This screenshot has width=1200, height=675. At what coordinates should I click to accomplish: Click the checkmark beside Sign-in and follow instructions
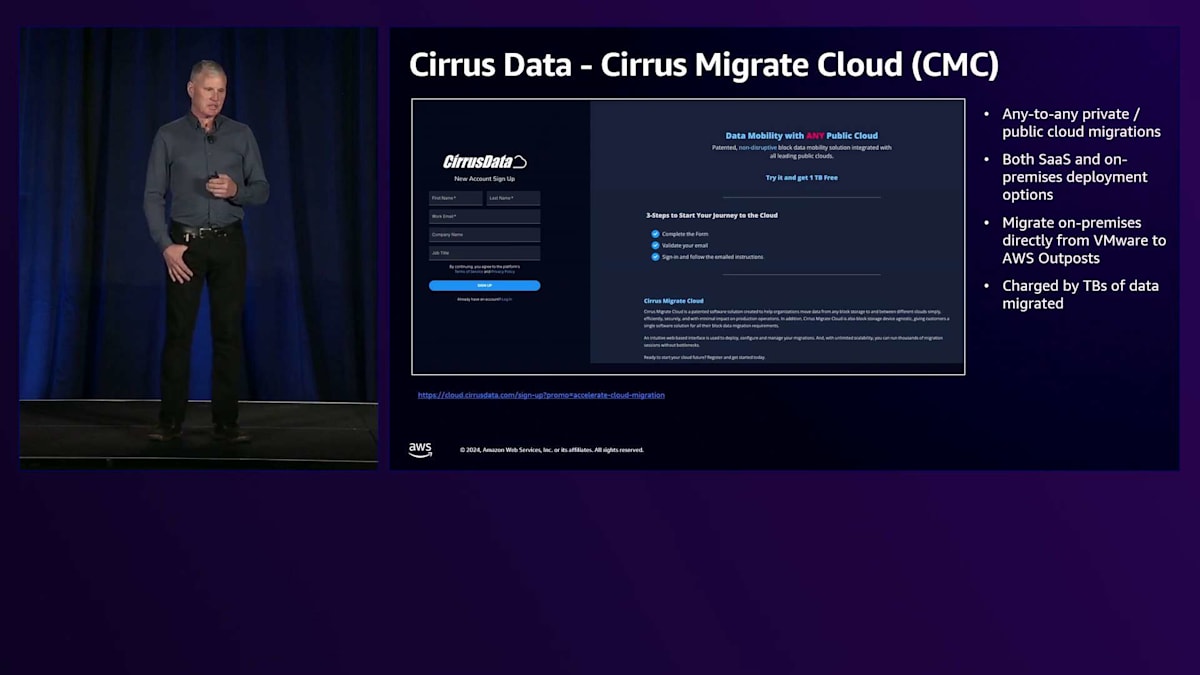[x=655, y=257]
